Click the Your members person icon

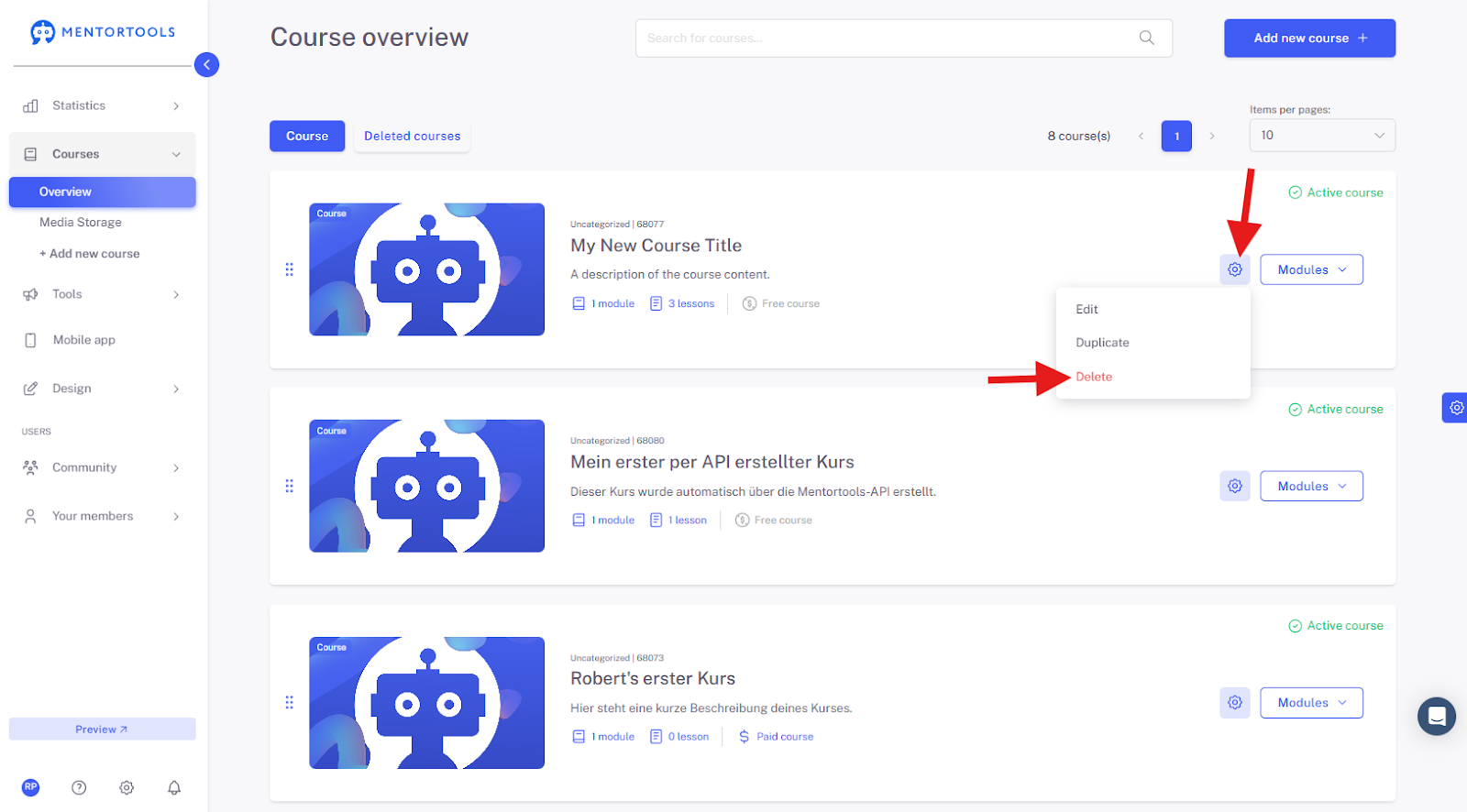[x=30, y=516]
